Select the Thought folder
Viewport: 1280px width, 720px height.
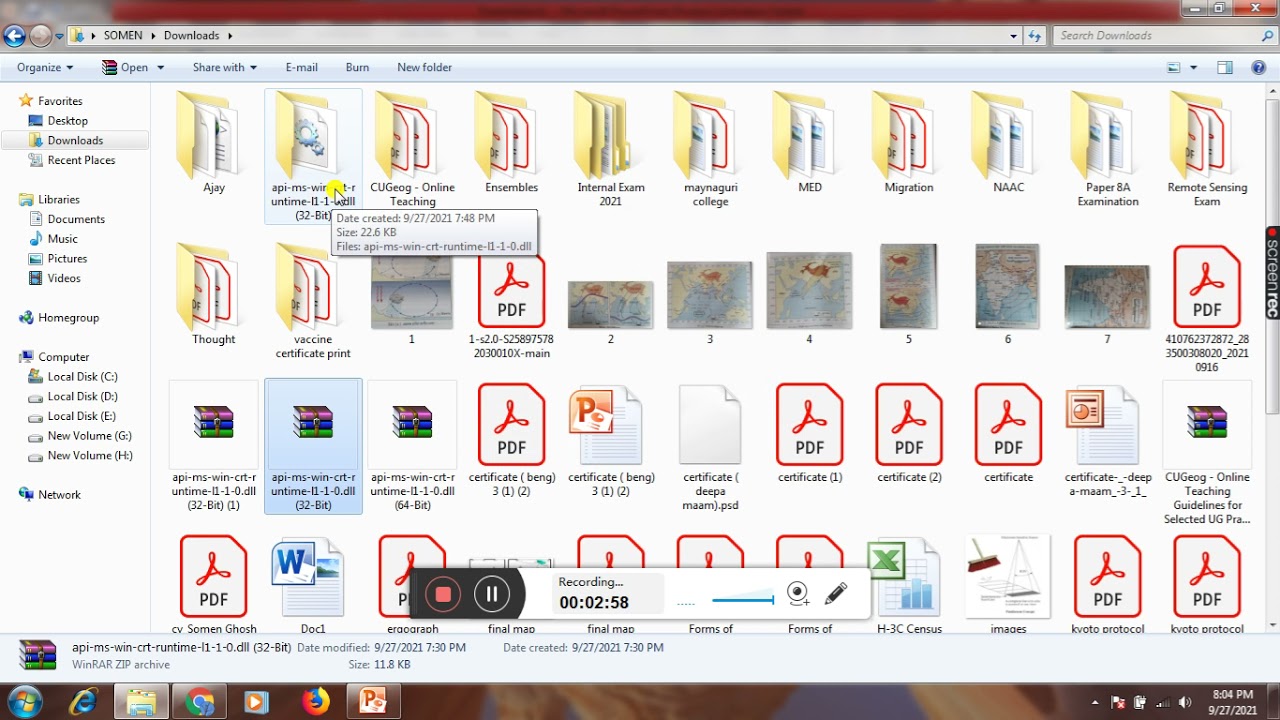point(213,294)
